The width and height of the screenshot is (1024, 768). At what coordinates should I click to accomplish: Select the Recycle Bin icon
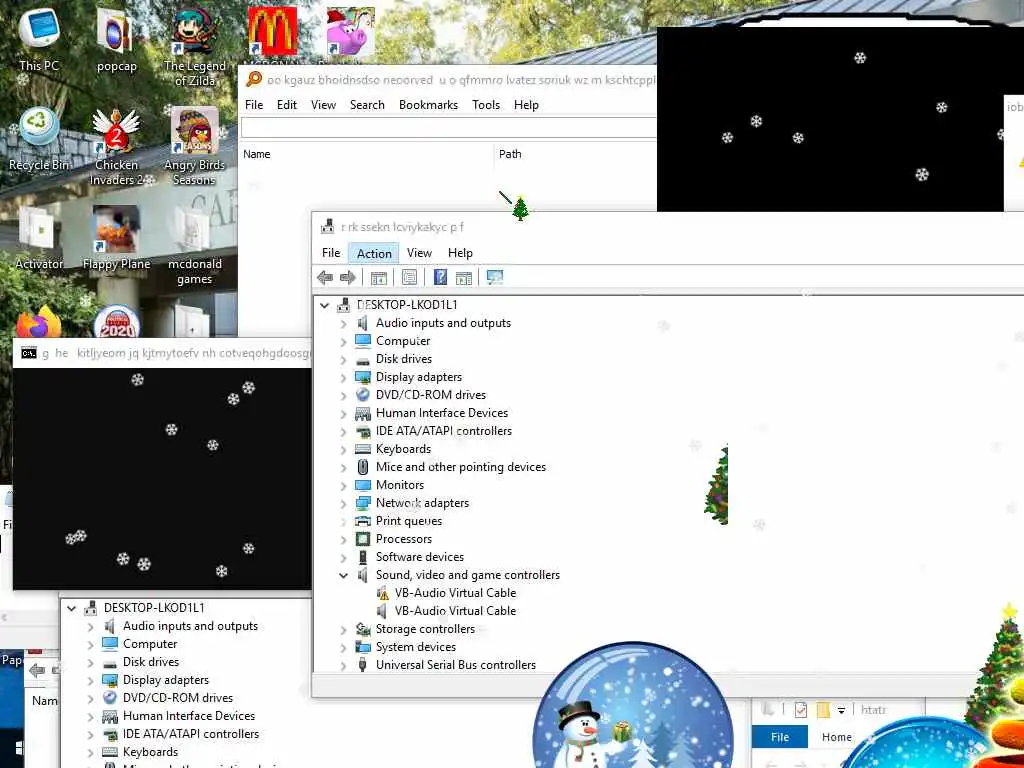39,140
